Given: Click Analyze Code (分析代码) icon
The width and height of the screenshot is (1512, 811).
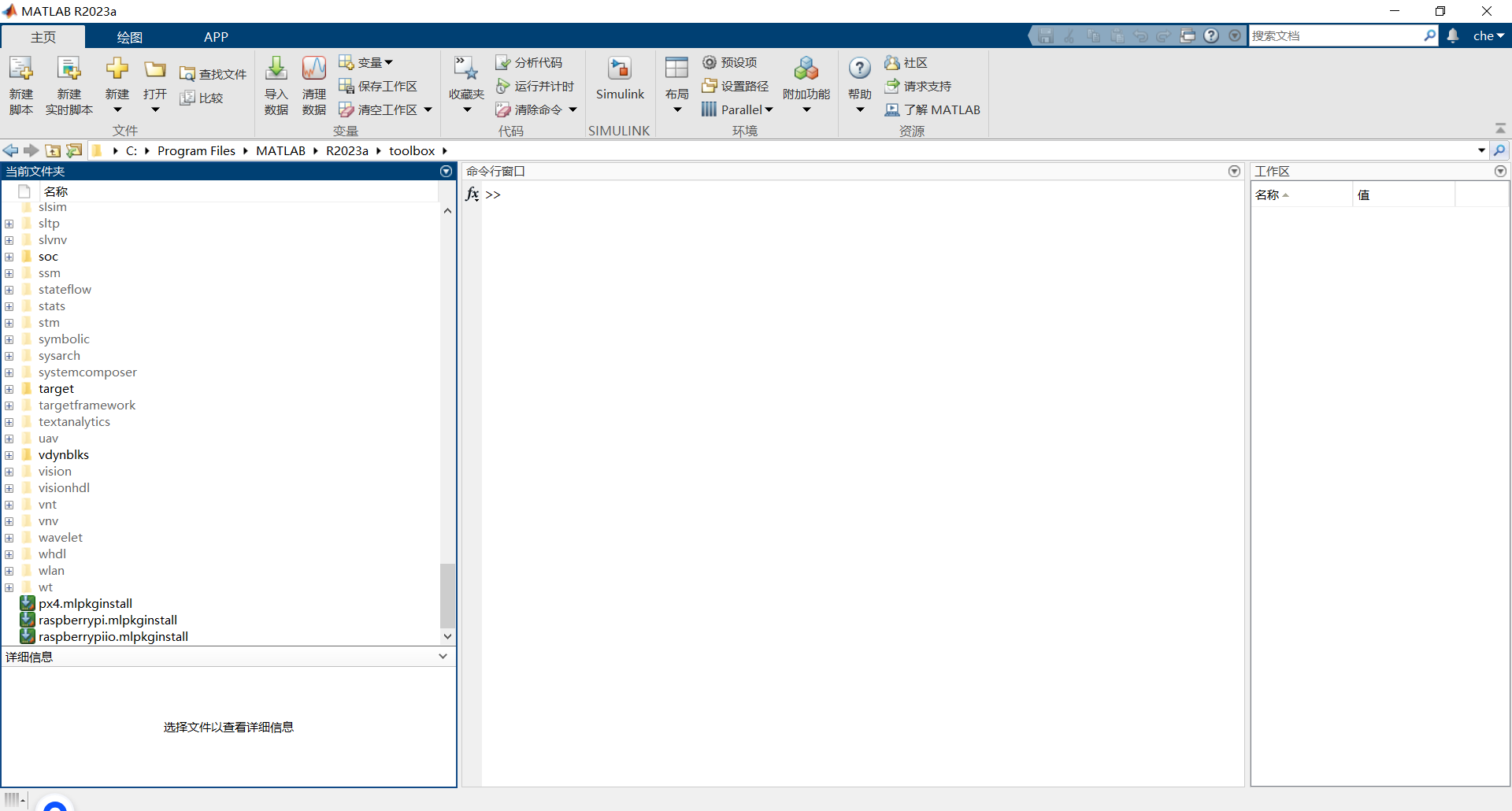Looking at the screenshot, I should pos(503,62).
